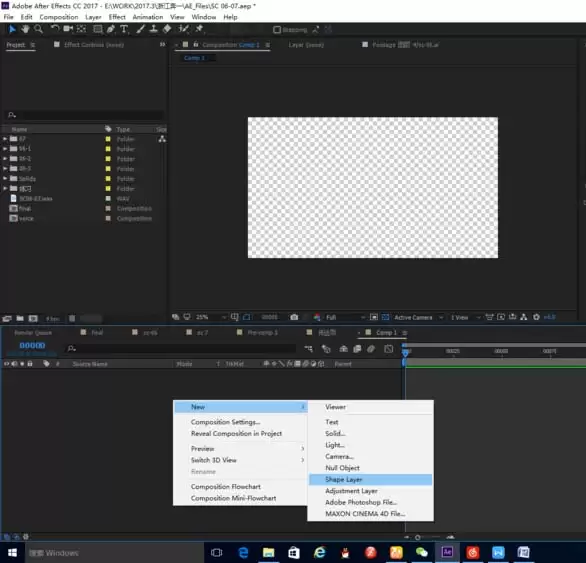The height and width of the screenshot is (563, 586).
Task: Select the Pen tool
Action: click(111, 29)
